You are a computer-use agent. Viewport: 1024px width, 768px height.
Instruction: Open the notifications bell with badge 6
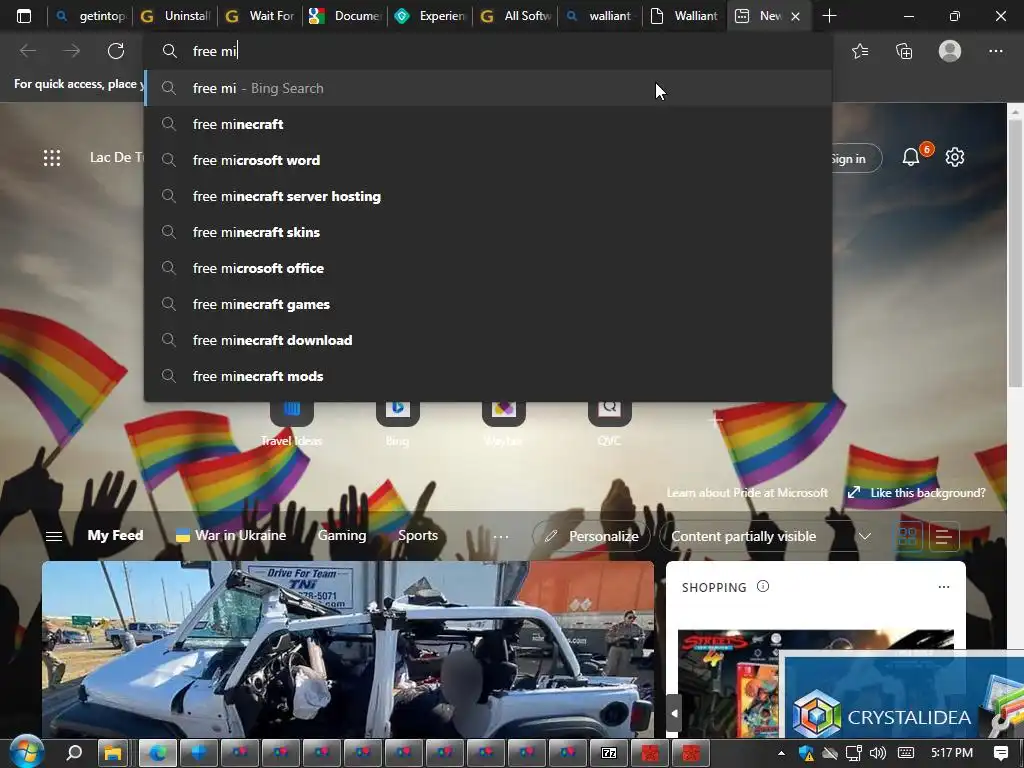click(x=911, y=157)
